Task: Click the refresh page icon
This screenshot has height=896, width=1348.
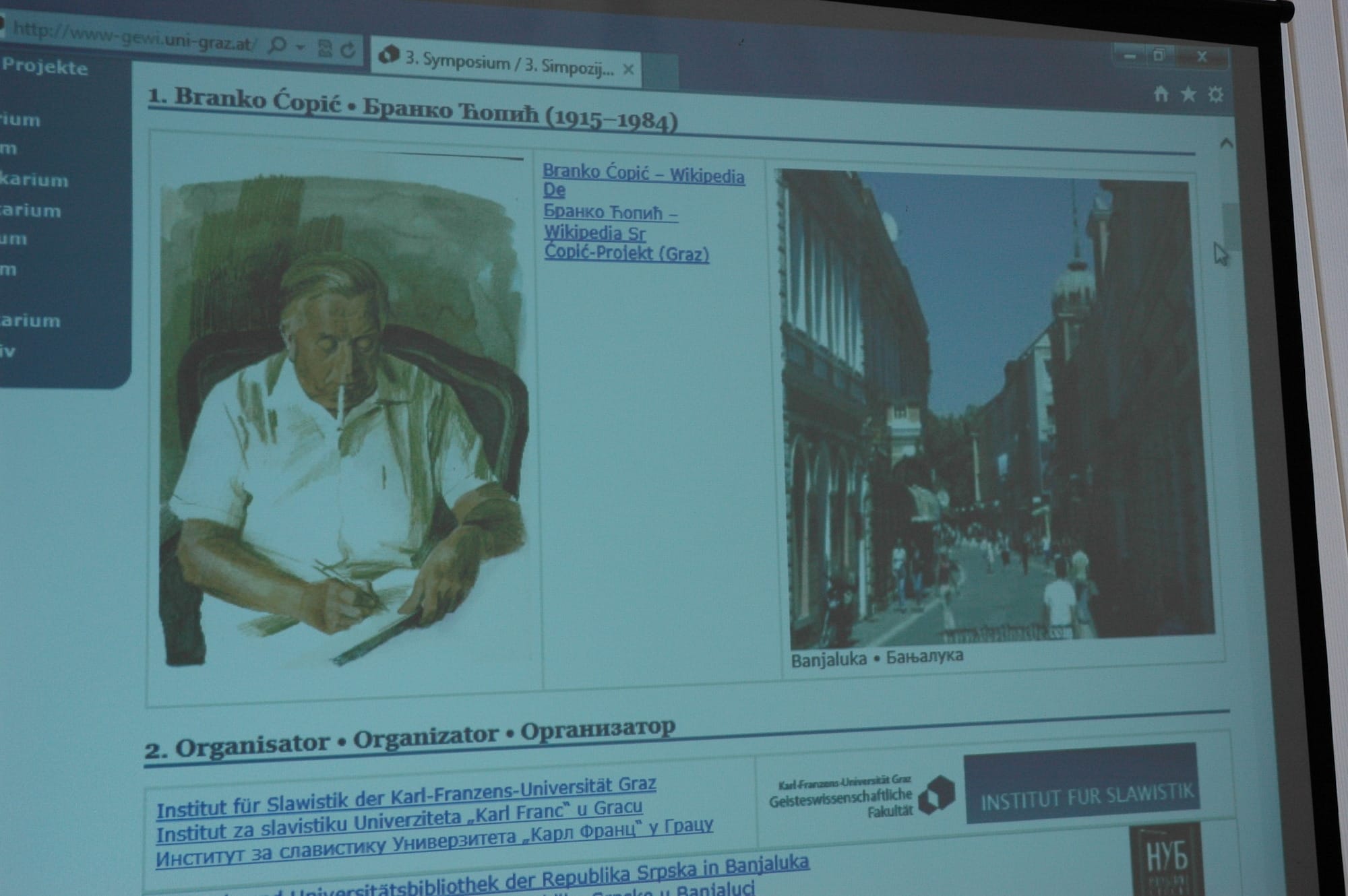Action: click(348, 49)
